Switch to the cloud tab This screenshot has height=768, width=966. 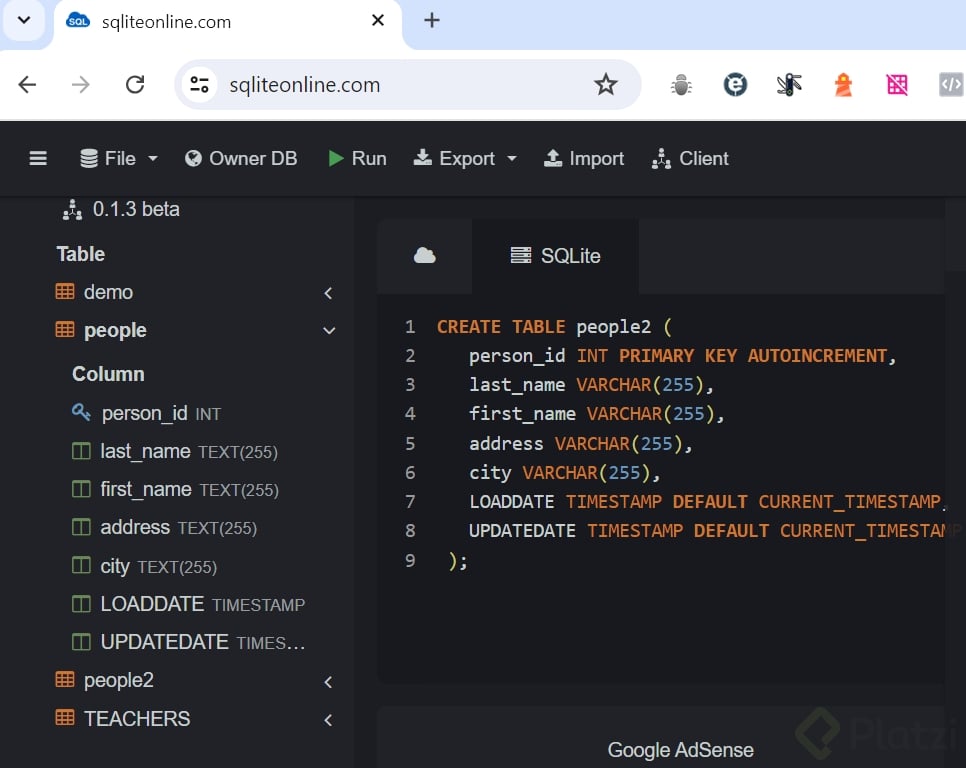(x=424, y=256)
